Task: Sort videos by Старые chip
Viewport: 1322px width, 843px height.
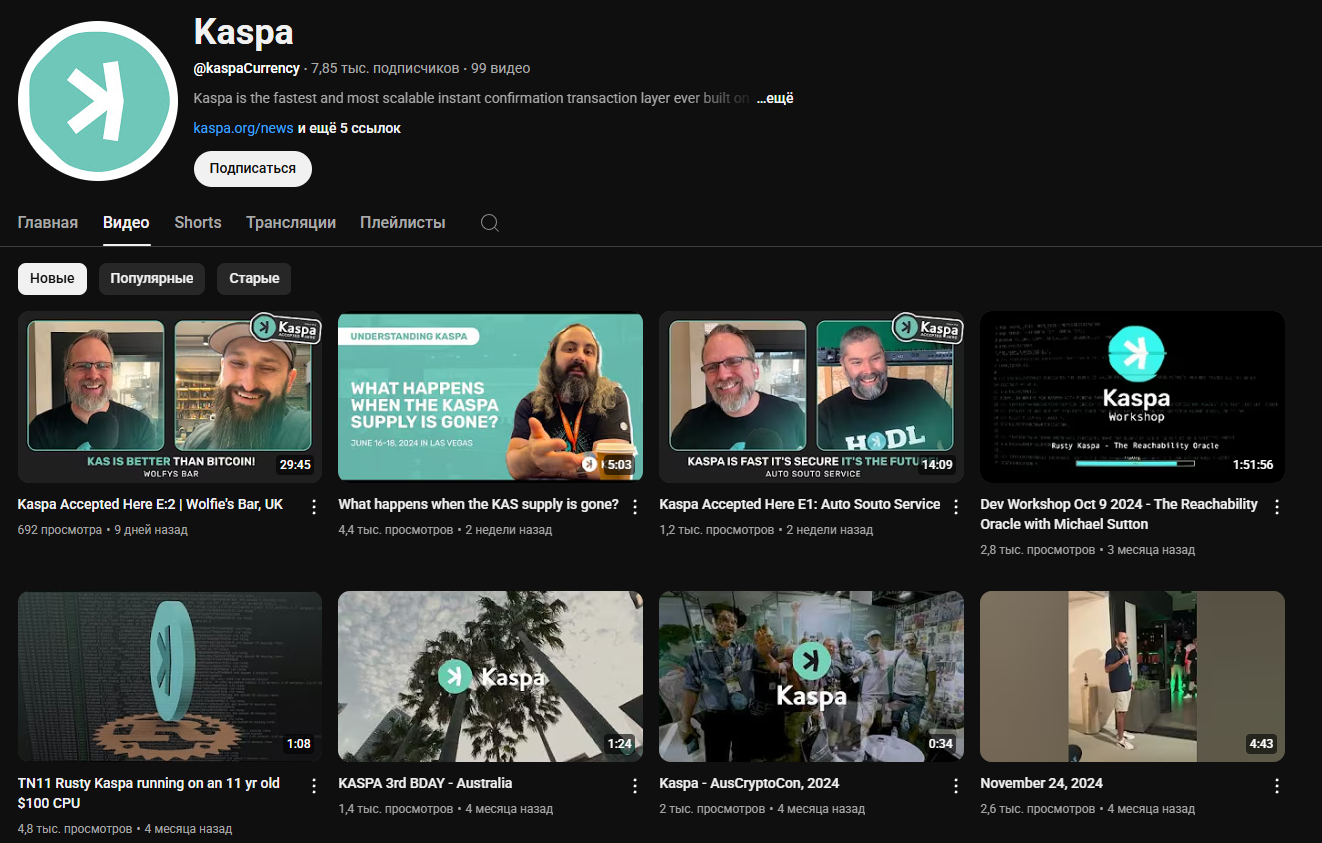Action: coord(254,279)
